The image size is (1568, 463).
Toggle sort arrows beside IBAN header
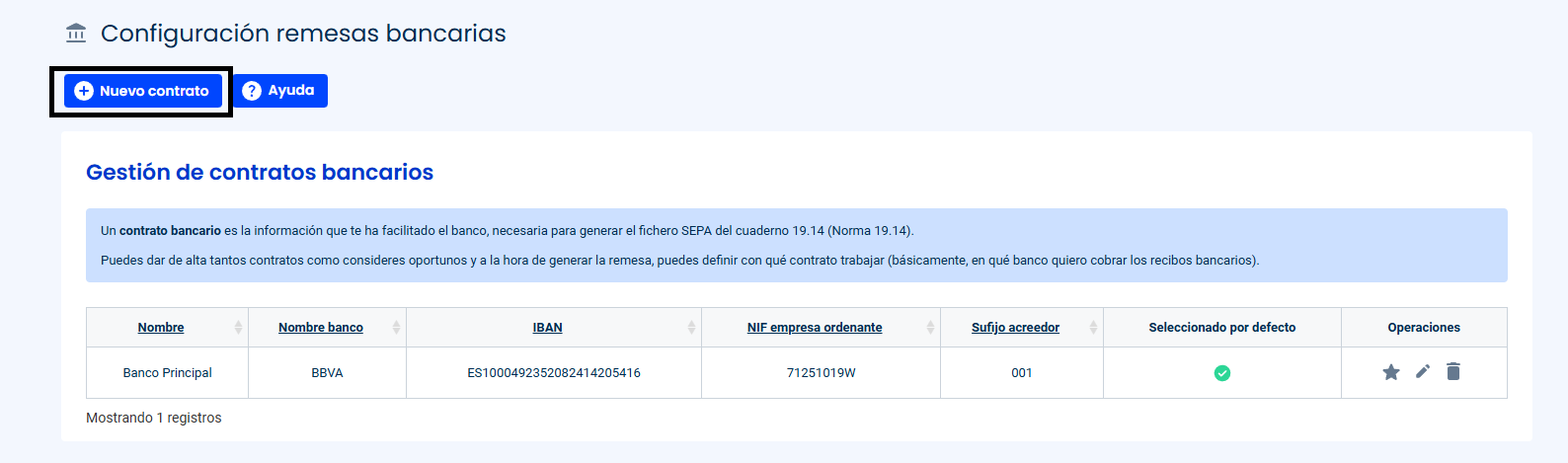coord(691,328)
